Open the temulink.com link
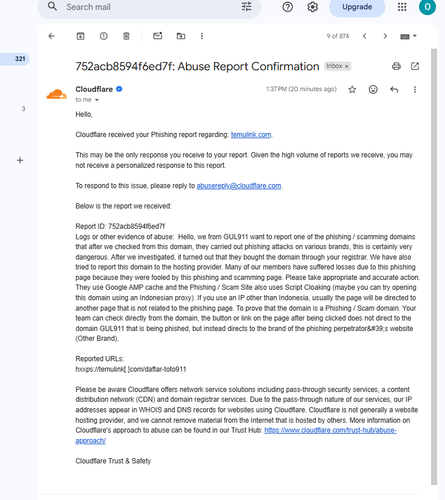The height and width of the screenshot is (500, 445). pyautogui.click(x=251, y=135)
